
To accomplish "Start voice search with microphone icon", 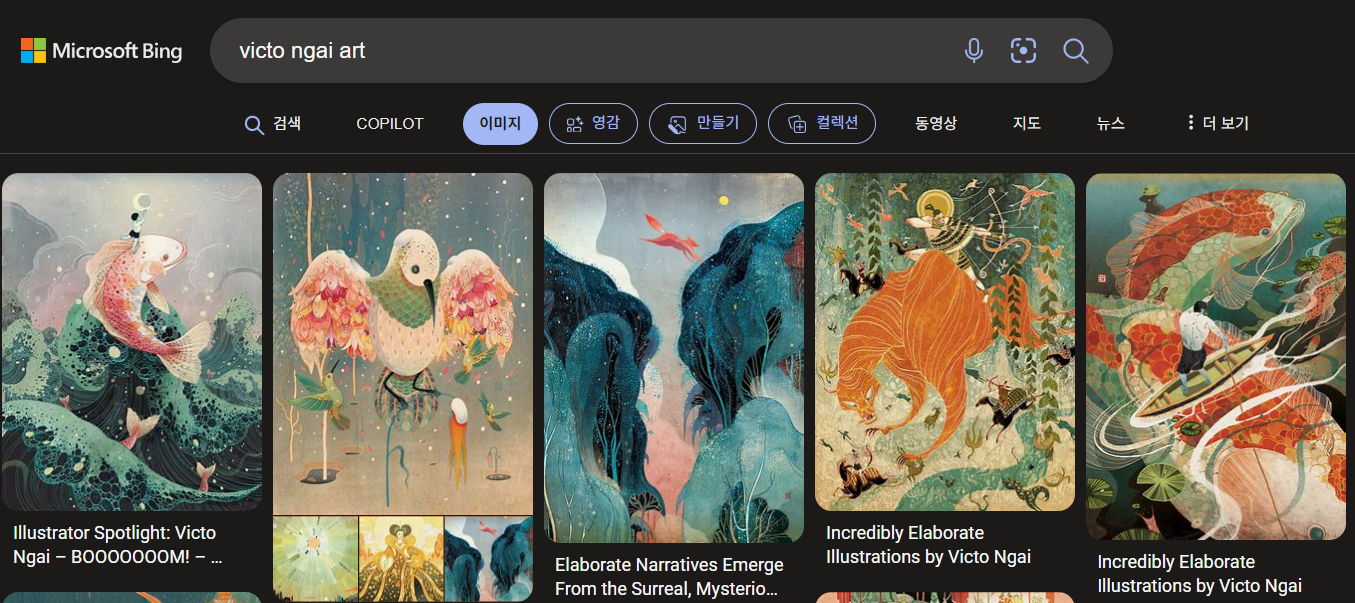I will point(973,51).
